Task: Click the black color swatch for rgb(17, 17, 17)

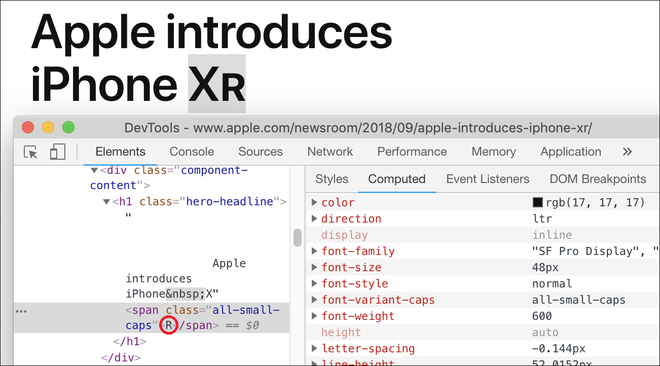Action: pos(538,202)
